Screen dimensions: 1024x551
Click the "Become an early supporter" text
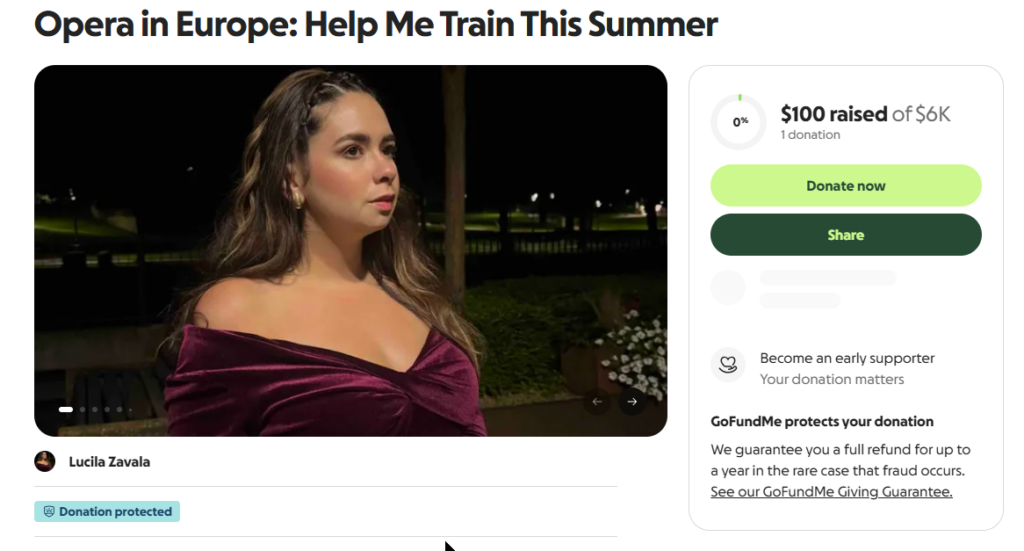pos(847,358)
